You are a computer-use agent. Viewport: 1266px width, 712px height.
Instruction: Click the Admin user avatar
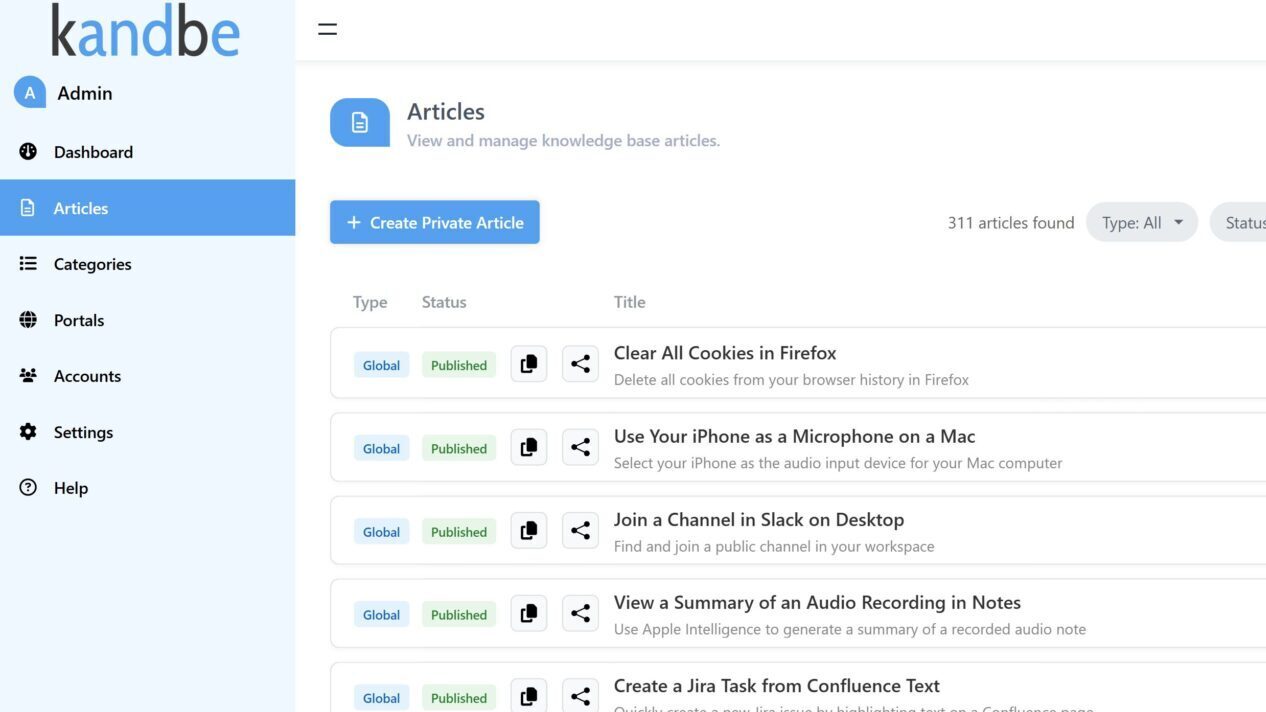(30, 93)
